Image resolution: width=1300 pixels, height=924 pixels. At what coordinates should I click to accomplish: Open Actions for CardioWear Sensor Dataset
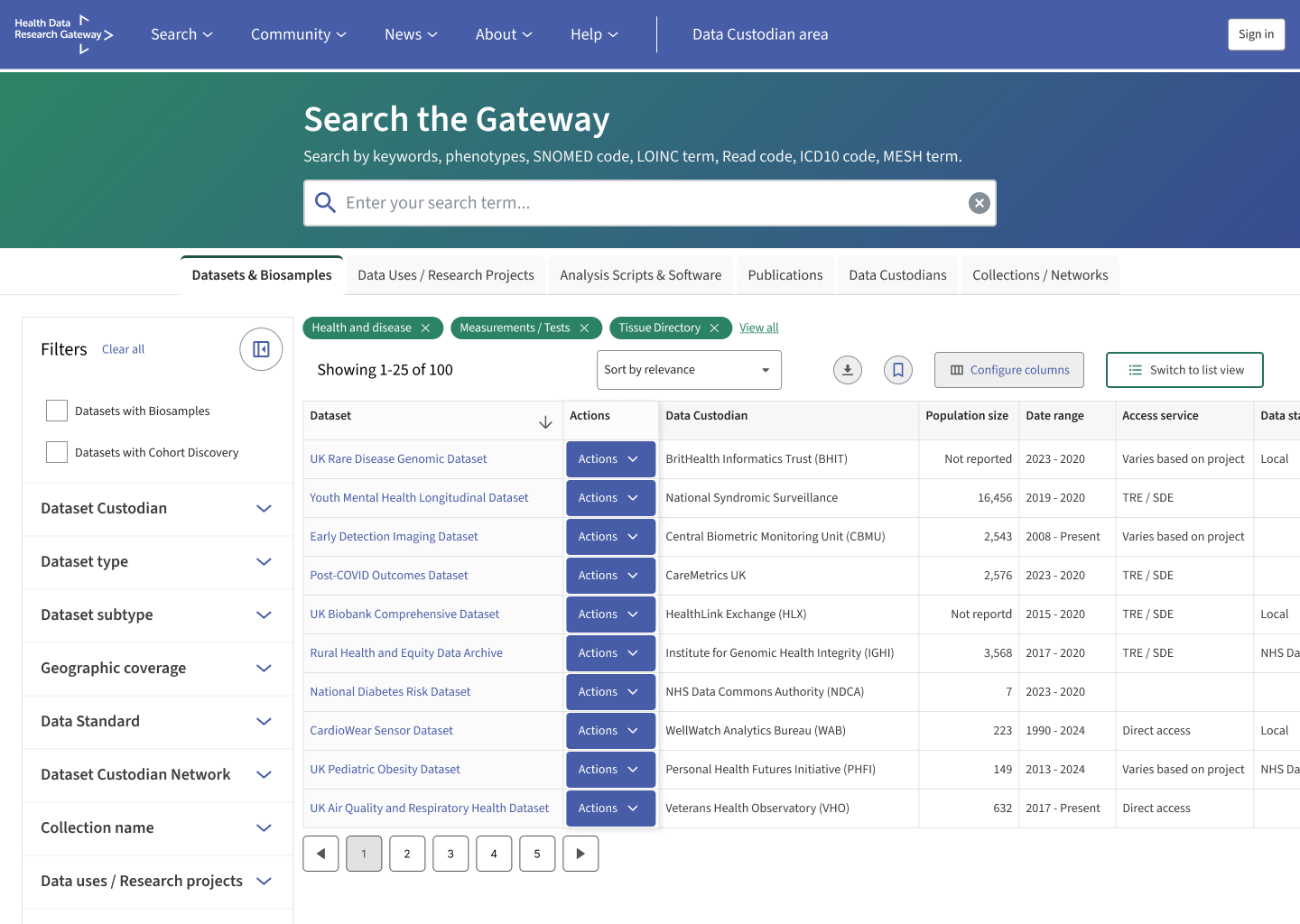(610, 731)
